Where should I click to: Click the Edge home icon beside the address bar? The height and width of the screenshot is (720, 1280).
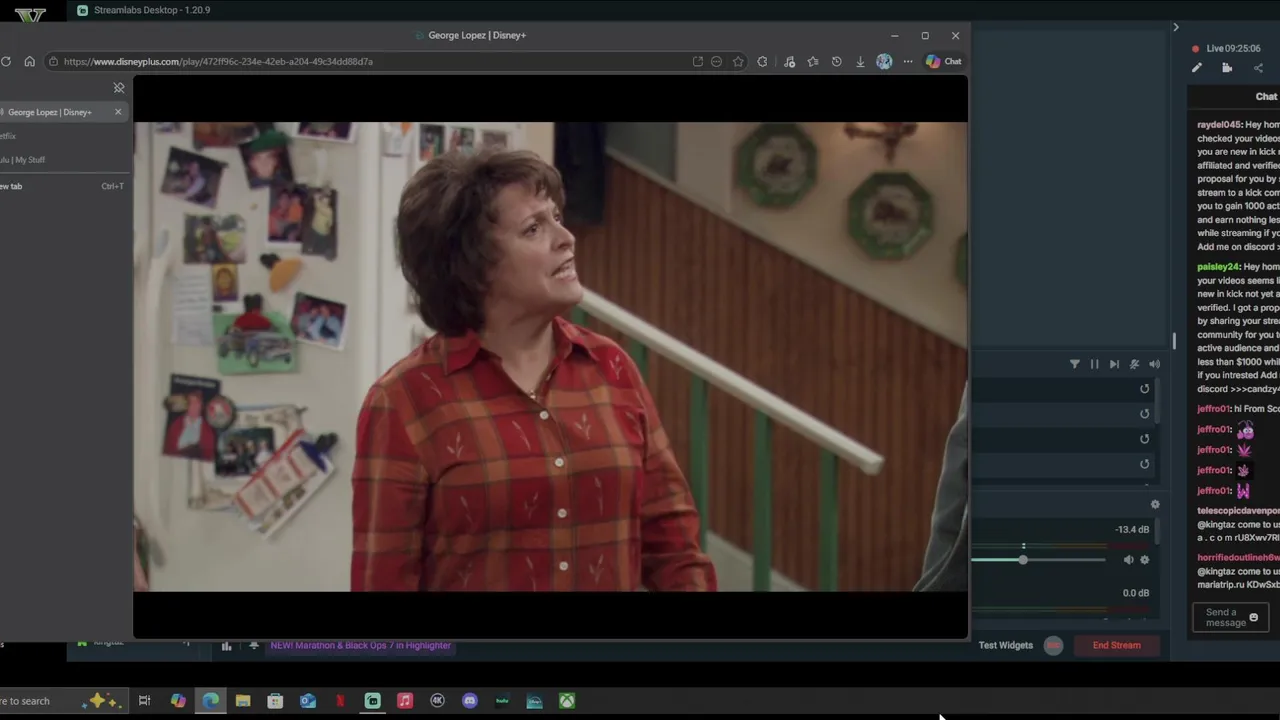tap(29, 61)
